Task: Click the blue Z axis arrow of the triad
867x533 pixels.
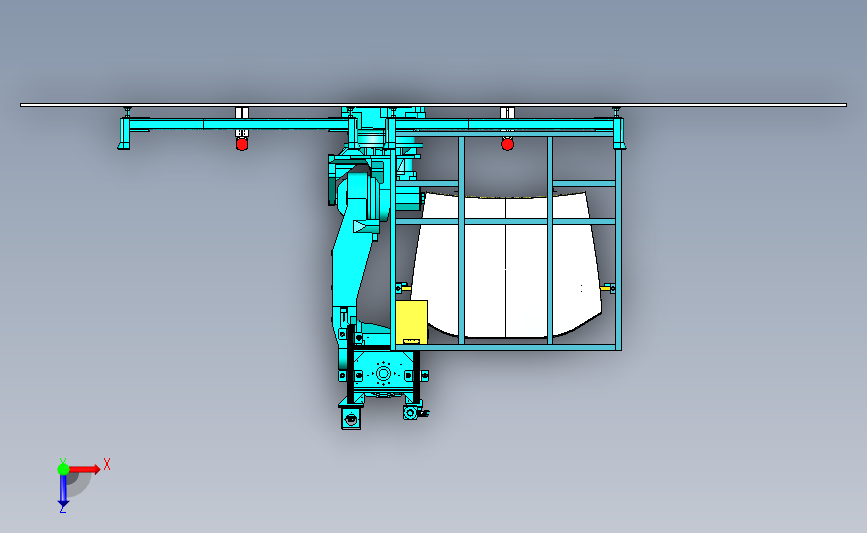Action: (x=63, y=490)
